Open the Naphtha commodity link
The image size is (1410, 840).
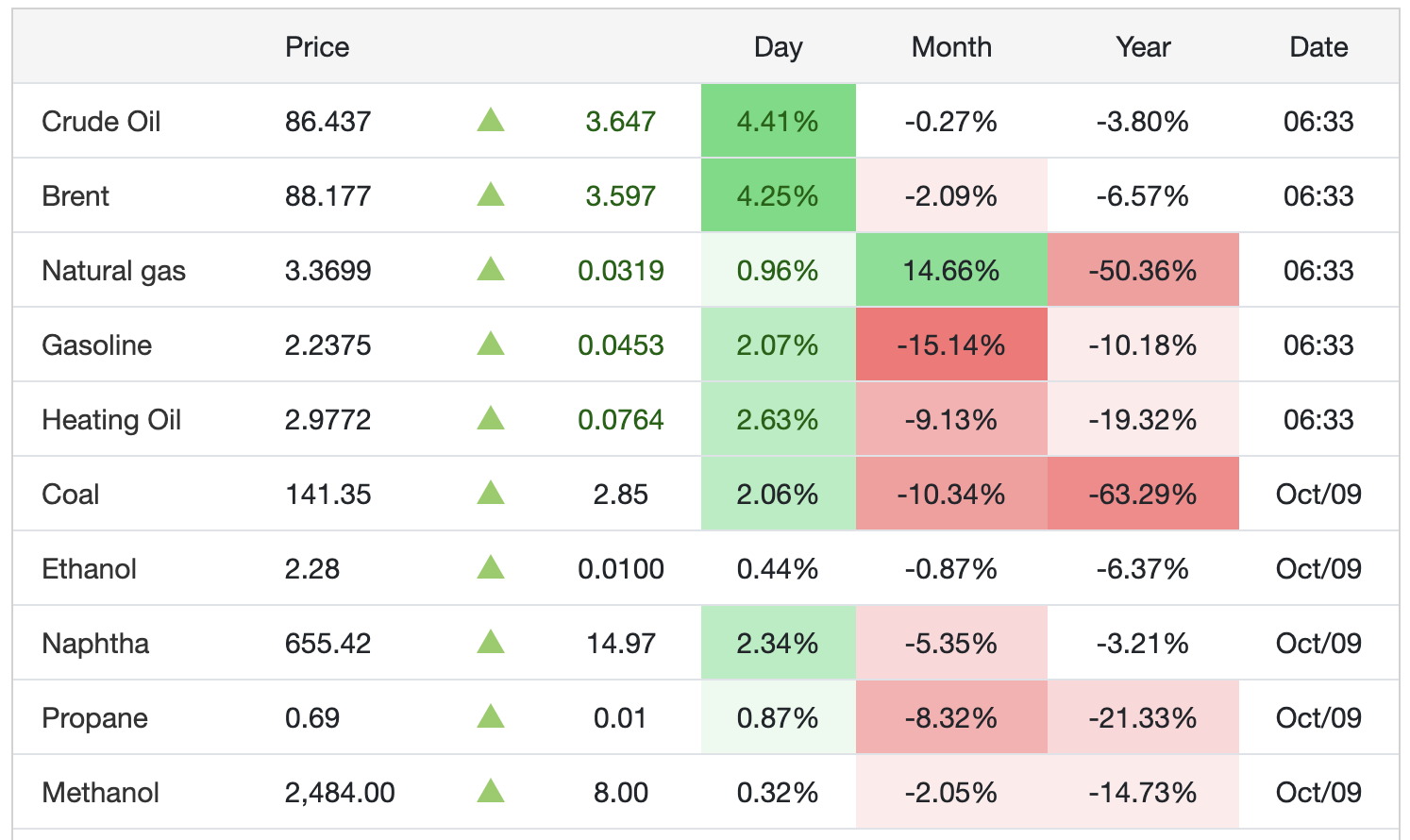95,644
